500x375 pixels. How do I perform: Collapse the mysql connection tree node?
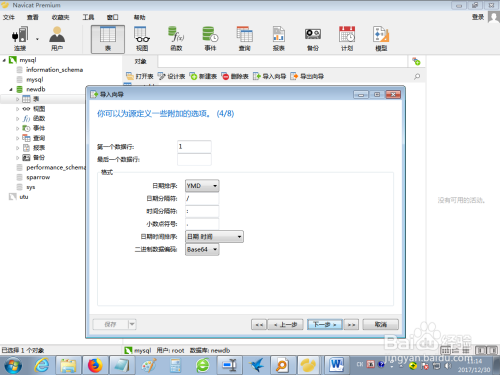coord(4,60)
